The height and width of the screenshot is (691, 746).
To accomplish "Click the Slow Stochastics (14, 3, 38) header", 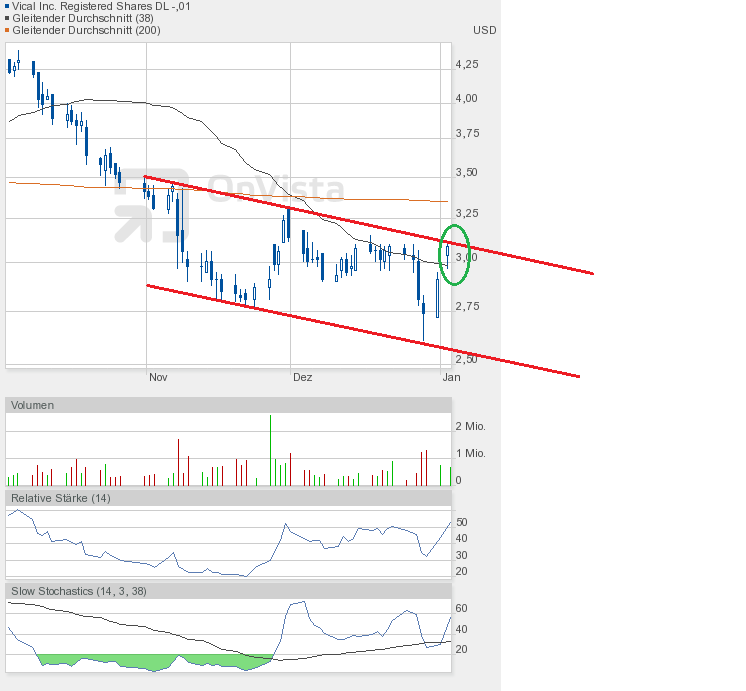I will click(79, 591).
